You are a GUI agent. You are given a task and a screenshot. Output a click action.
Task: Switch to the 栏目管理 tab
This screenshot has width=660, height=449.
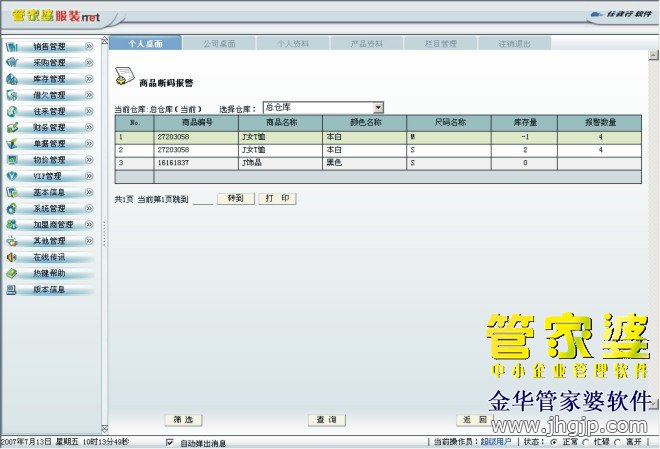tap(441, 43)
